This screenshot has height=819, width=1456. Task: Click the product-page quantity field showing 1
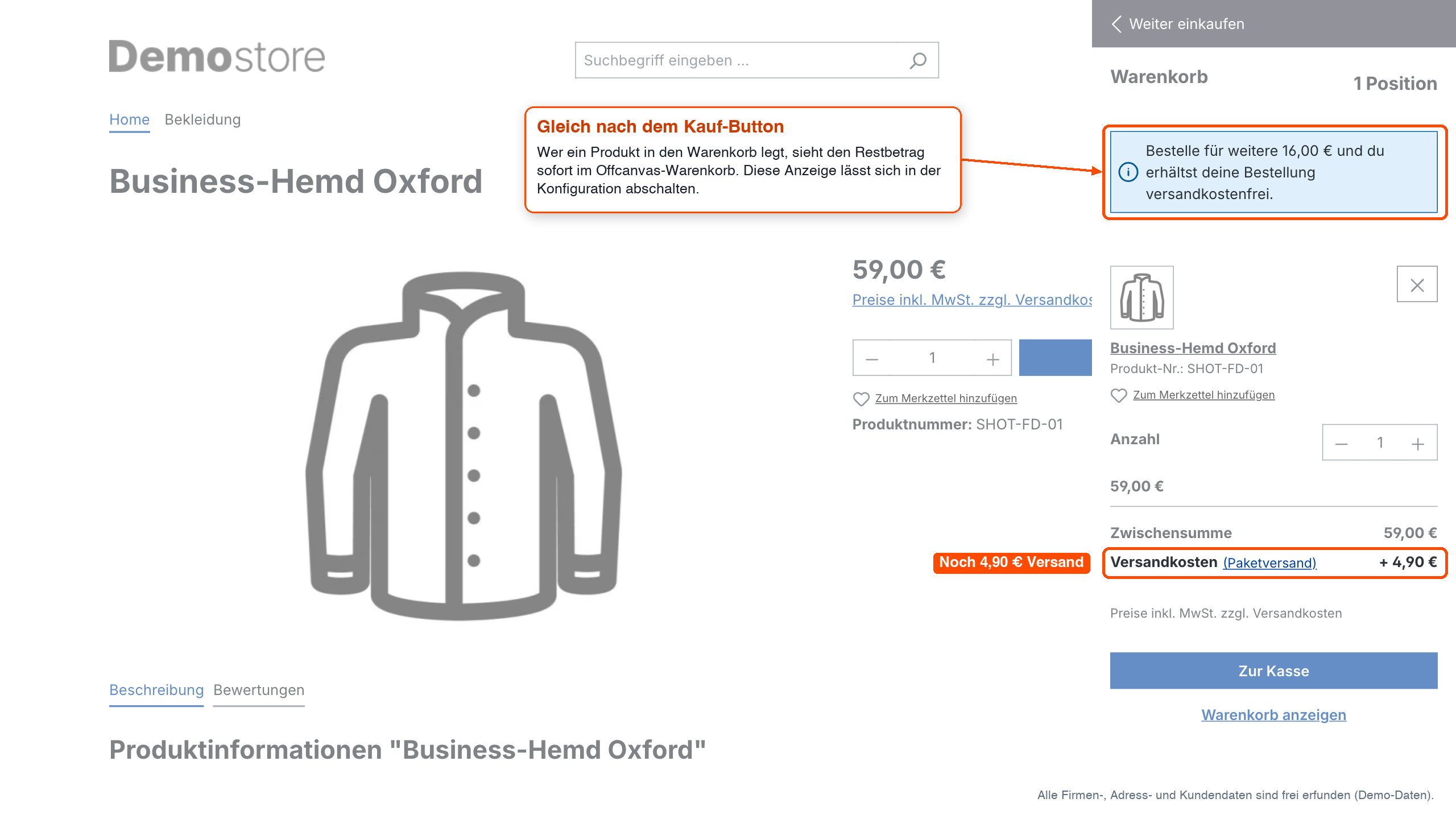pyautogui.click(x=932, y=358)
